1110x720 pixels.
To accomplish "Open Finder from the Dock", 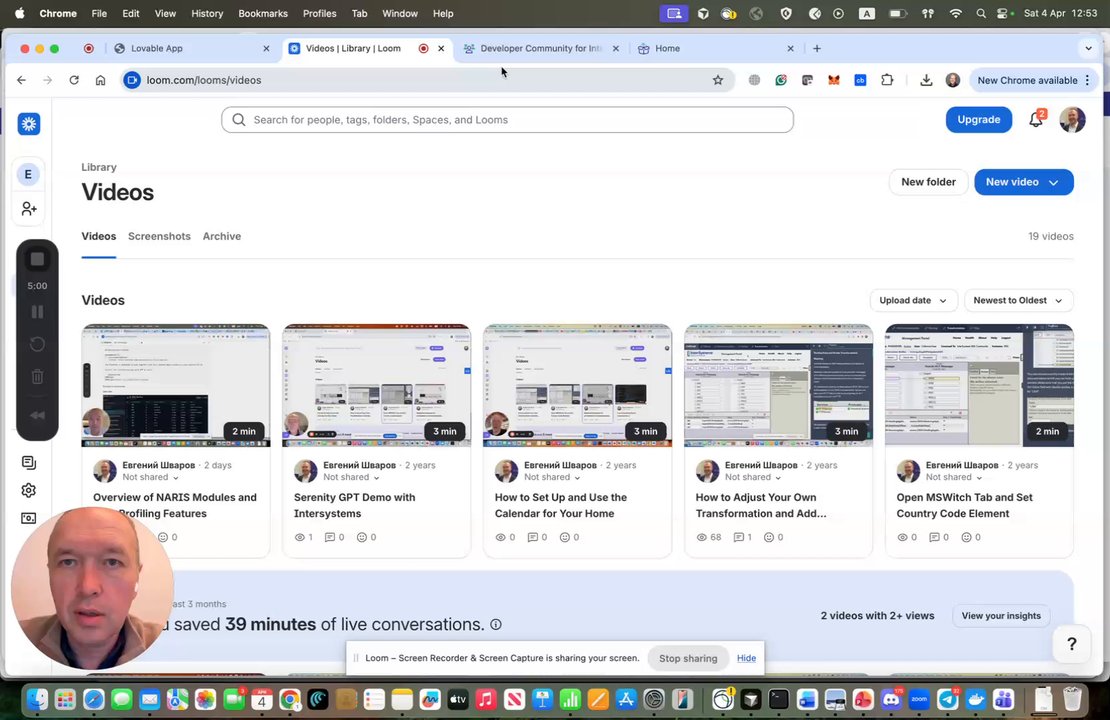I will (38, 700).
